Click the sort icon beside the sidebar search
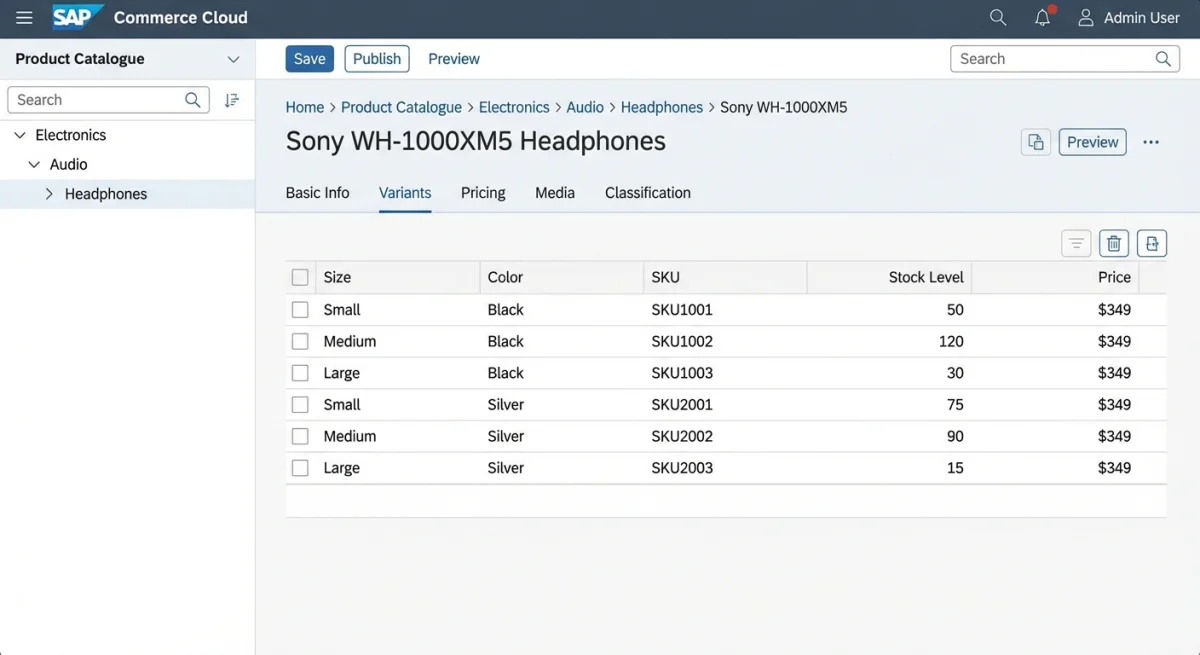1200x655 pixels. [x=232, y=99]
